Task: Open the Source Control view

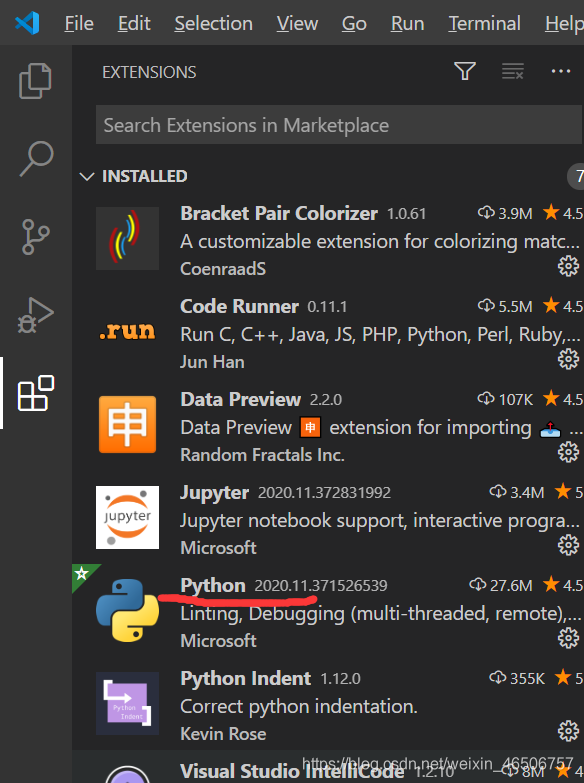Action: click(36, 237)
